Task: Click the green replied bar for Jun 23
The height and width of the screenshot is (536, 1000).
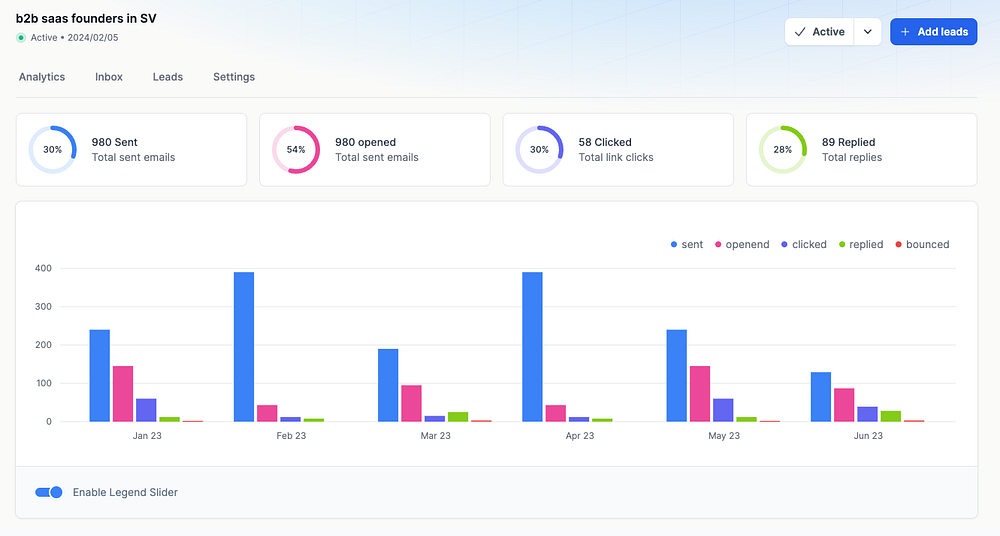Action: click(x=891, y=416)
